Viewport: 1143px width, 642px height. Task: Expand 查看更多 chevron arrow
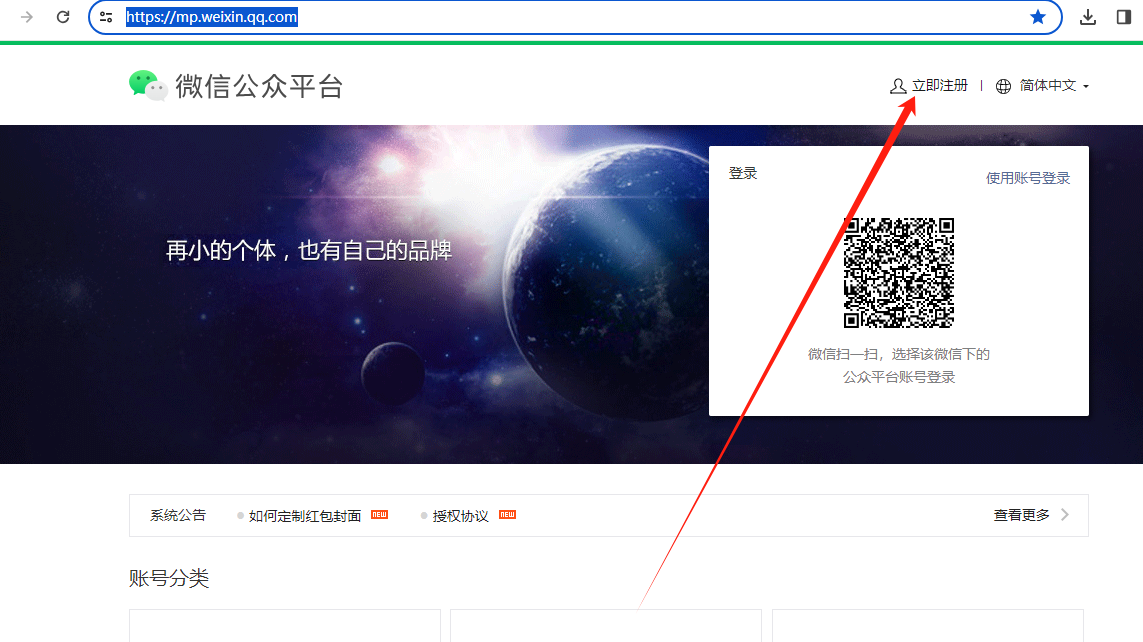point(1065,515)
